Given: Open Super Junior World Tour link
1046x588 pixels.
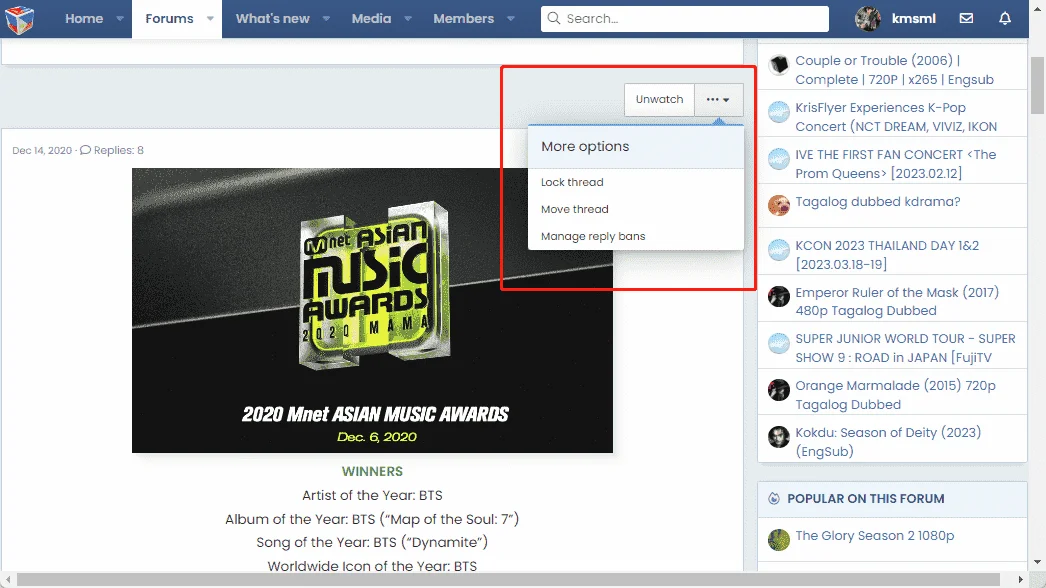Looking at the screenshot, I should pos(905,348).
